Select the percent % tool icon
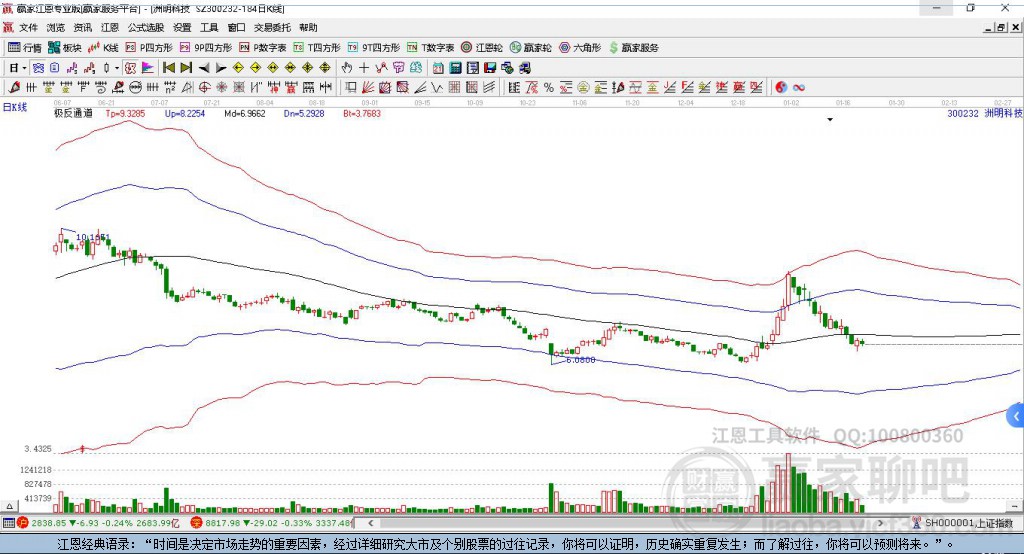The width and height of the screenshot is (1024, 554). (x=549, y=88)
